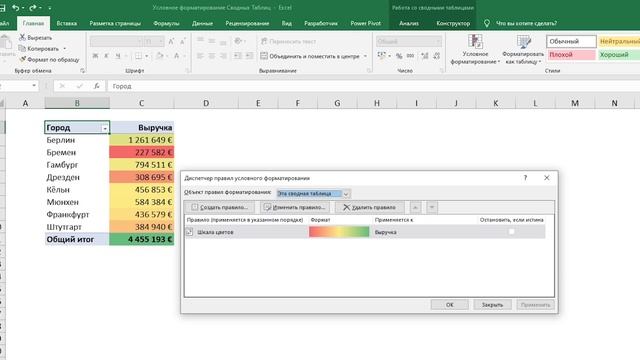
Task: Select the 'Шкала цветов' rule row
Action: pos(364,231)
